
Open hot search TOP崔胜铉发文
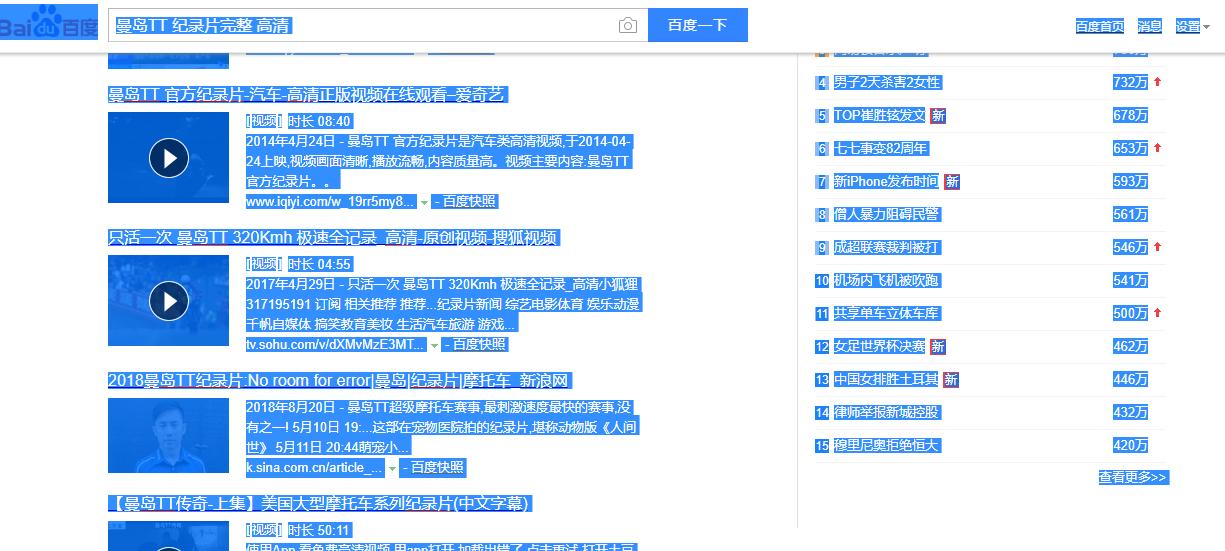click(880, 115)
